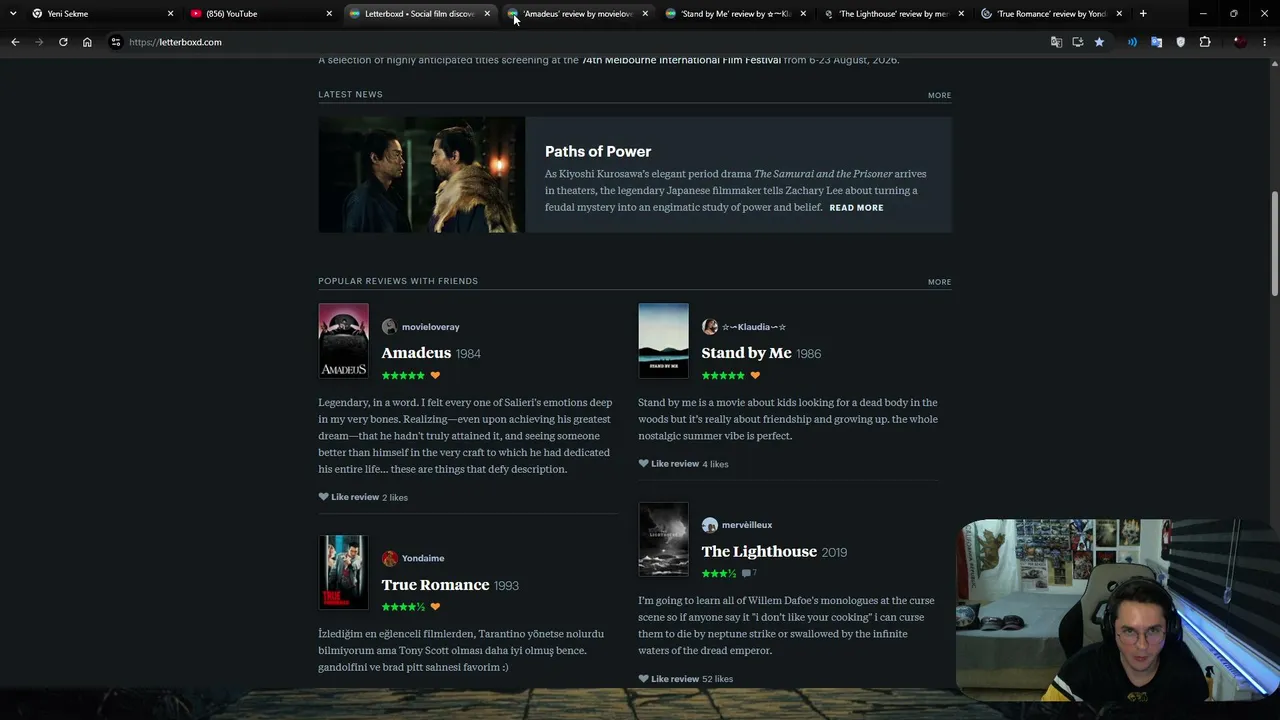This screenshot has height=720, width=1280.
Task: View the 2 likes on Amadeus review
Action: click(x=395, y=497)
